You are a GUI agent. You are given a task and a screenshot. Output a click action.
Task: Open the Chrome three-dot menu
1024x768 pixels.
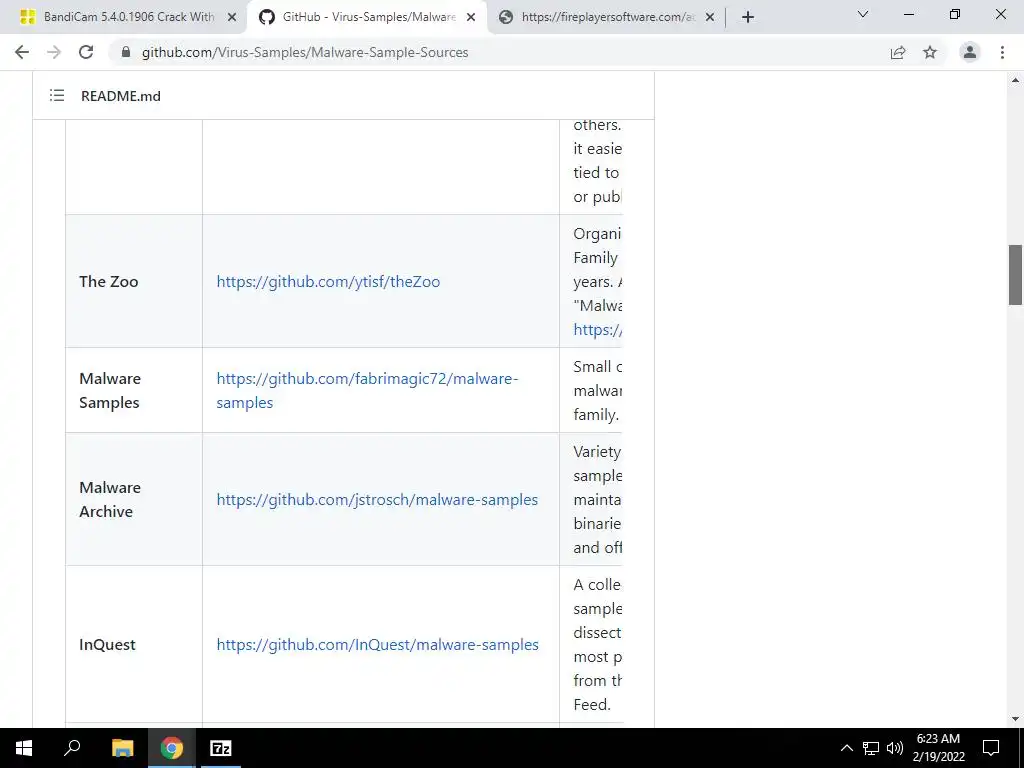coord(1002,52)
